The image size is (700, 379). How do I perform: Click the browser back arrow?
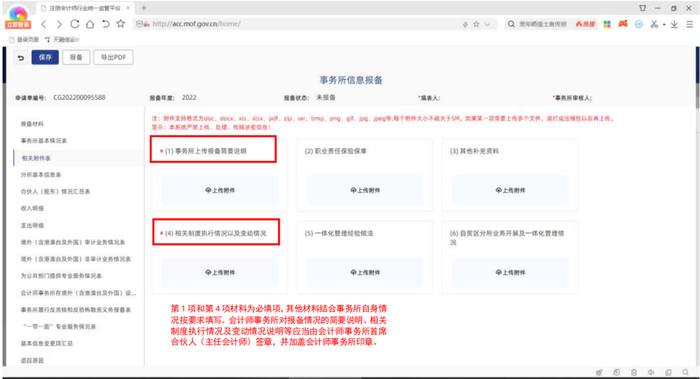tap(43, 24)
